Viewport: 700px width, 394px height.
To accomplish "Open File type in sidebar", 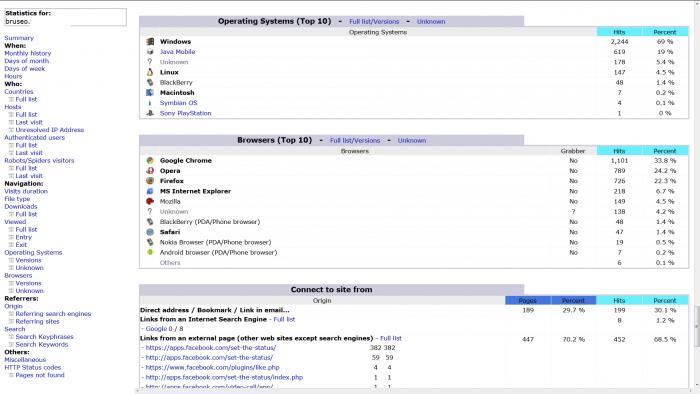I will point(17,199).
